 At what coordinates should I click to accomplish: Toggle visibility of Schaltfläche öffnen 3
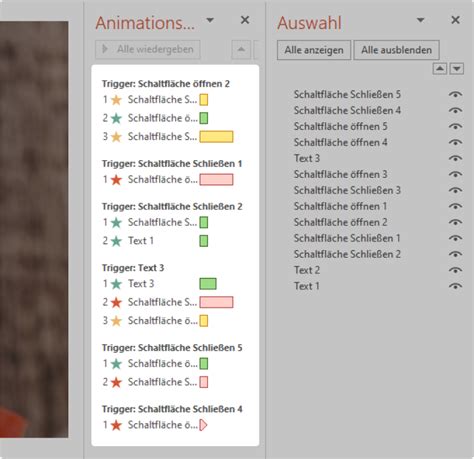pos(455,174)
